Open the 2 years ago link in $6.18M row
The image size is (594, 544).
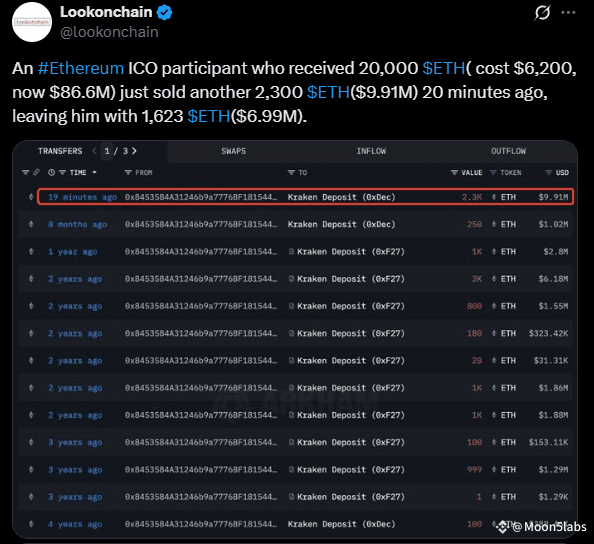[75, 279]
